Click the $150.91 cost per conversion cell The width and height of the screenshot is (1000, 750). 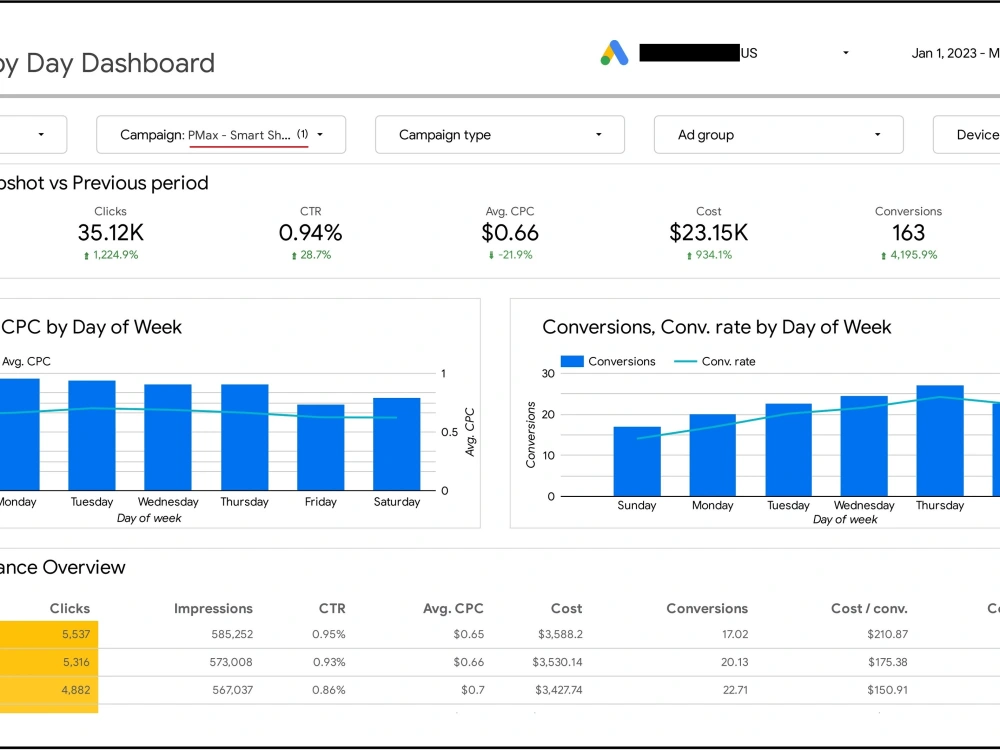coord(888,690)
